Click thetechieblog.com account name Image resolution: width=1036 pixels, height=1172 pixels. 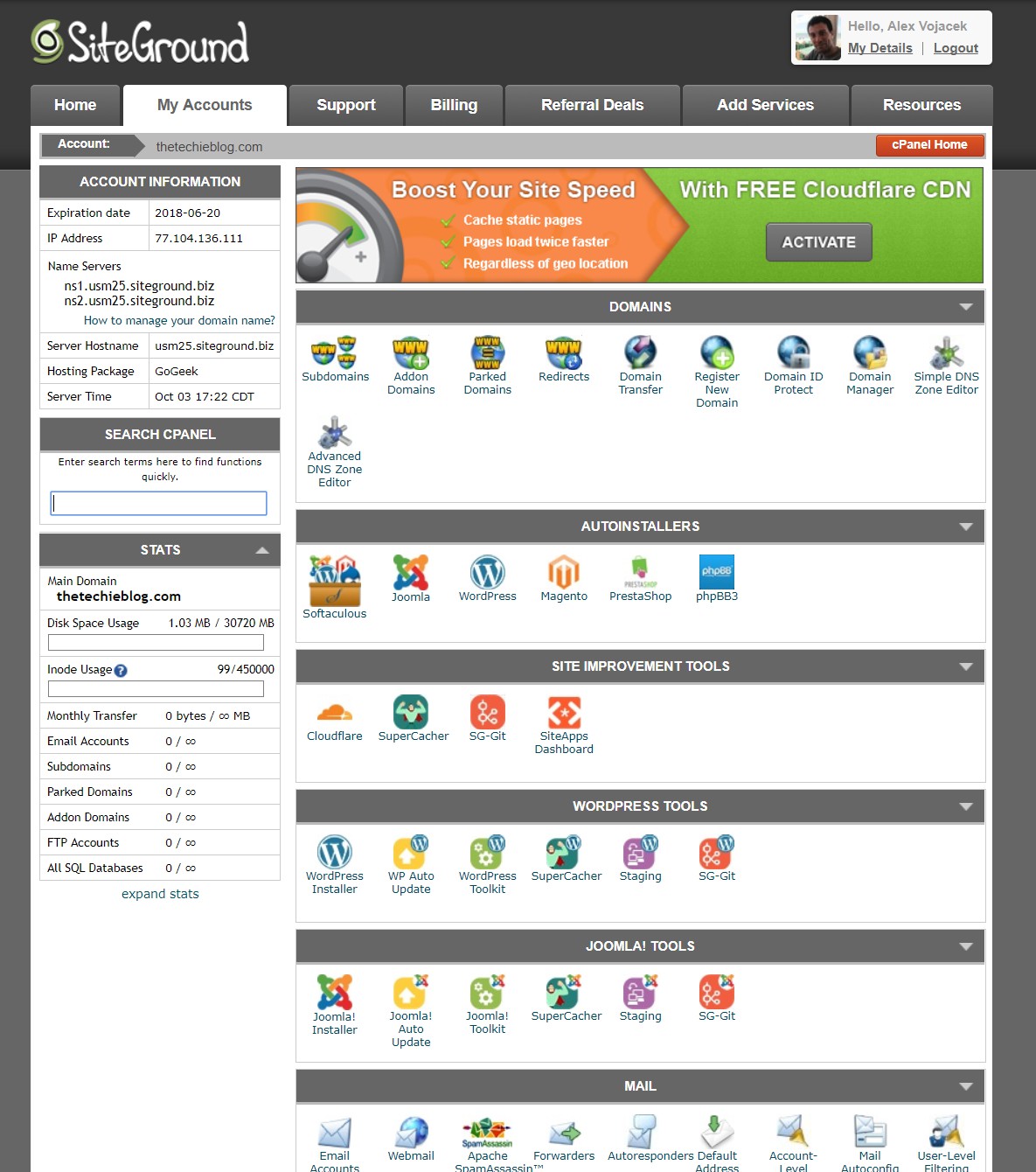click(209, 147)
